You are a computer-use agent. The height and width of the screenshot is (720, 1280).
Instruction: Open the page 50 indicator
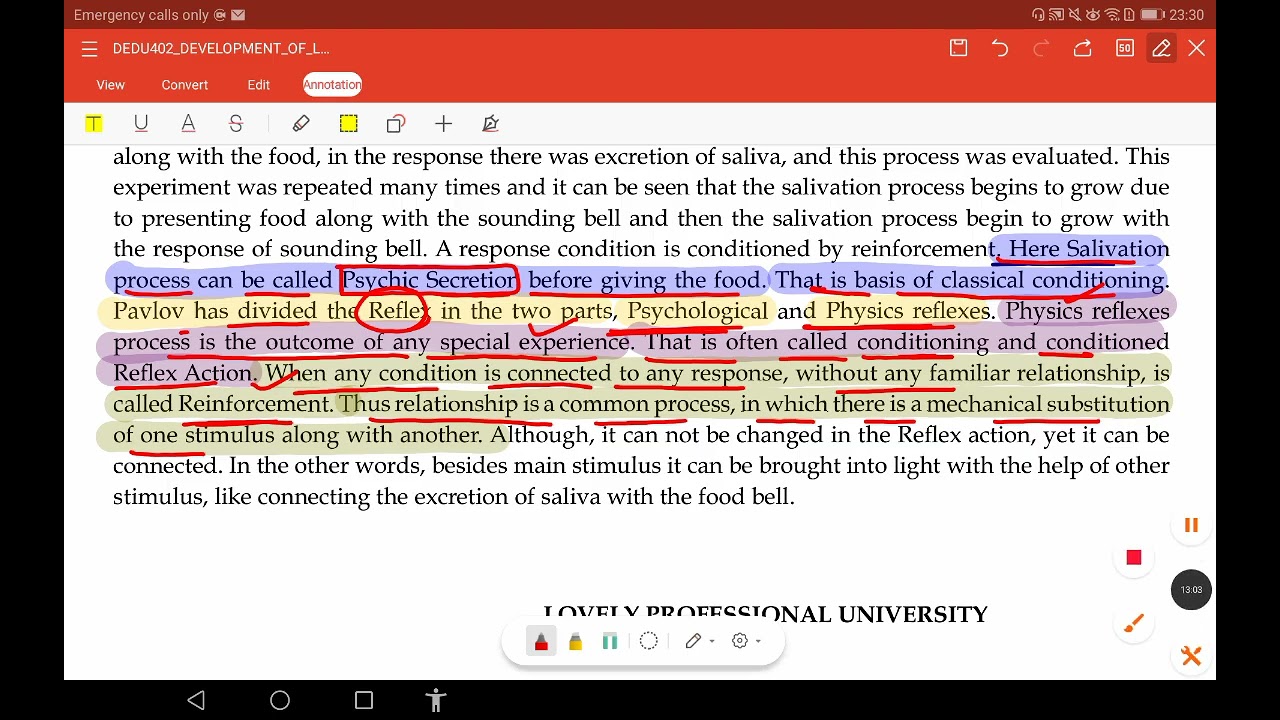1124,48
